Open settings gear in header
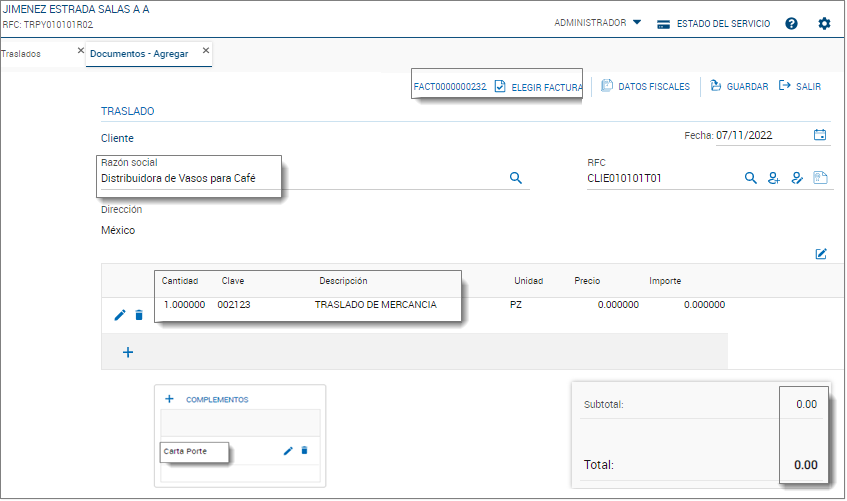 coord(824,23)
